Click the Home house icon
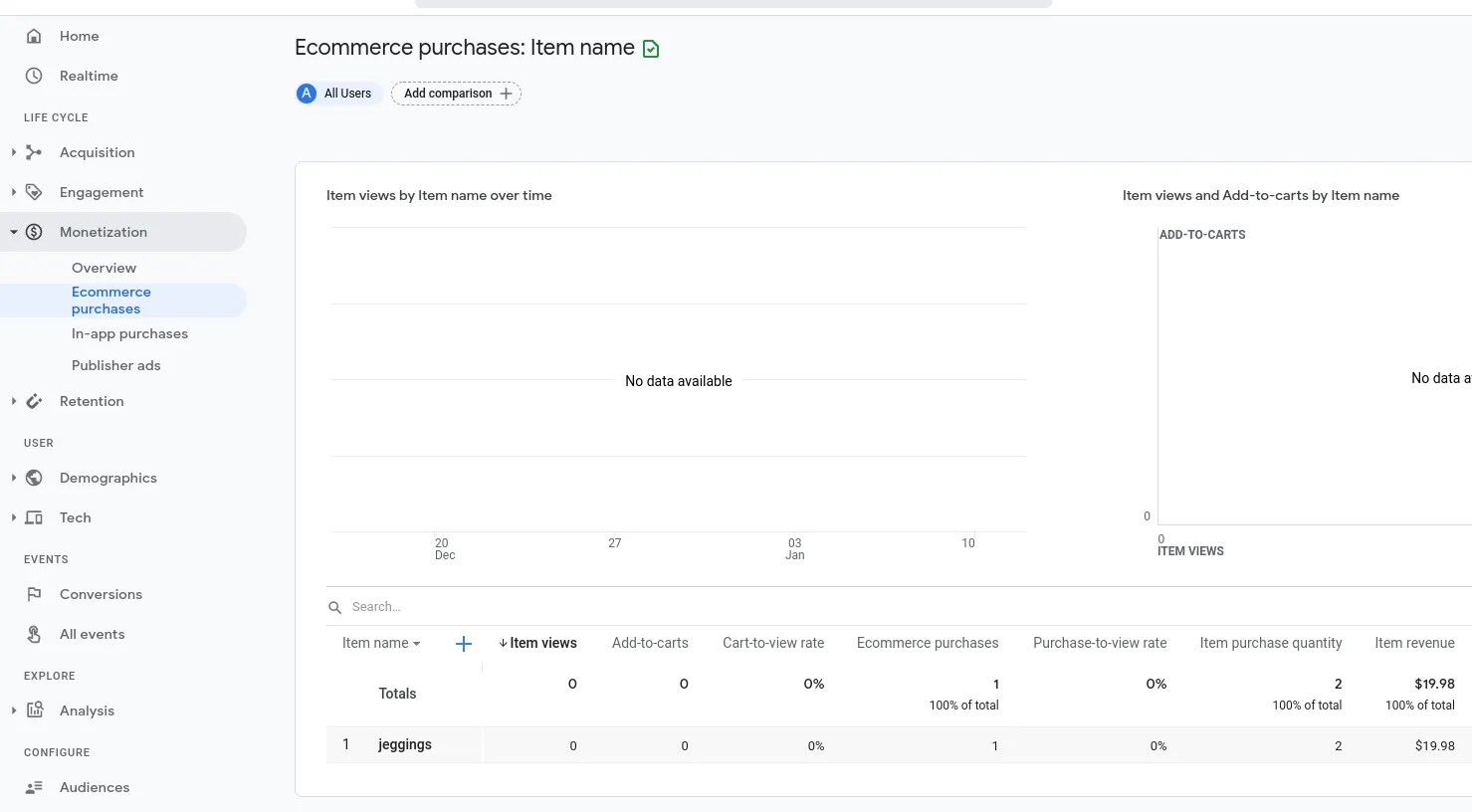Image resolution: width=1472 pixels, height=812 pixels. point(34,36)
